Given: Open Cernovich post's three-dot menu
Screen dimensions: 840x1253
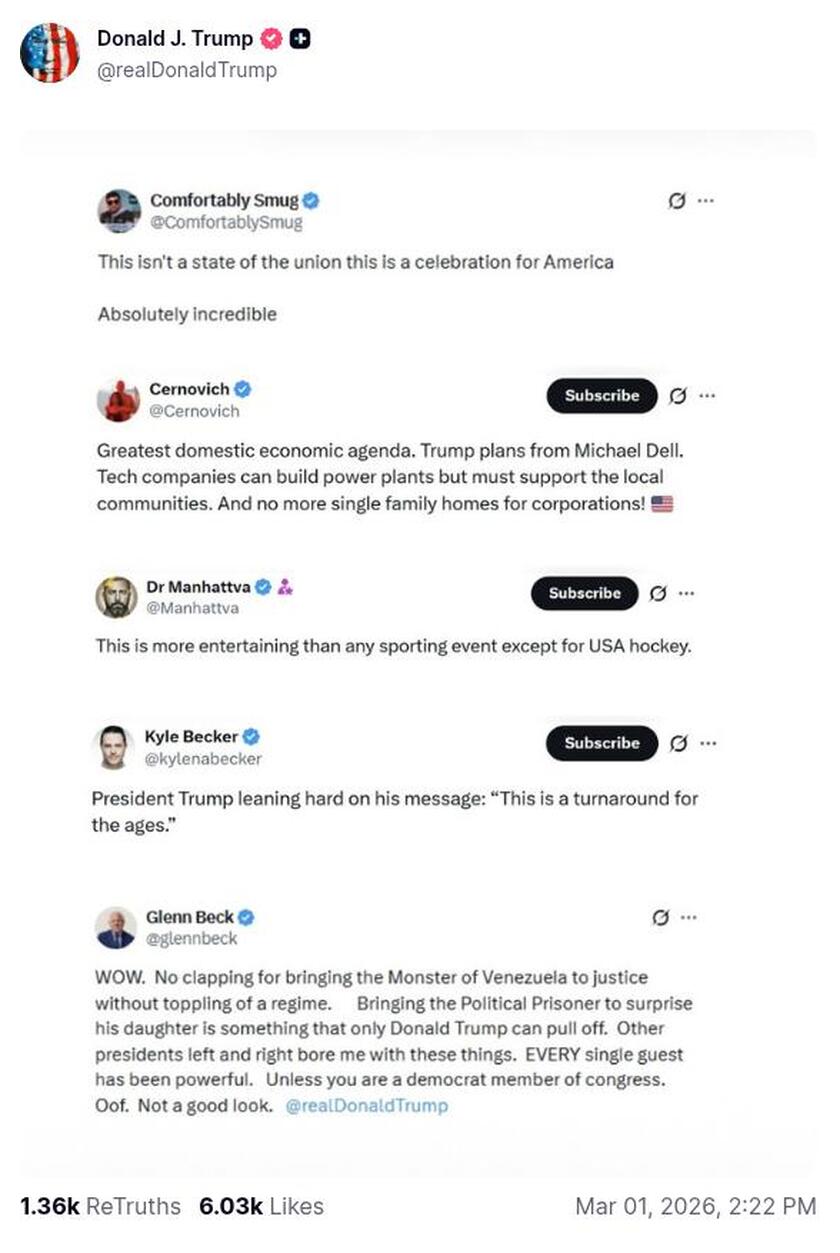Looking at the screenshot, I should click(707, 395).
